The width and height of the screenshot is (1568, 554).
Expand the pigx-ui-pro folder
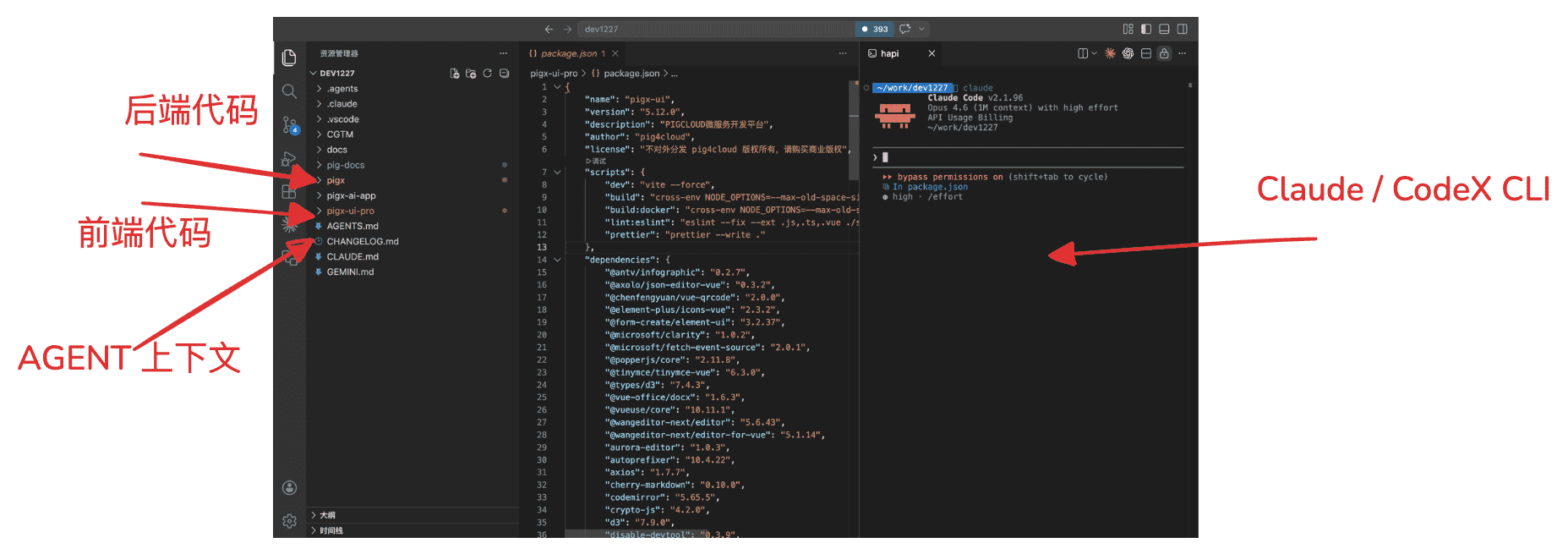click(350, 211)
